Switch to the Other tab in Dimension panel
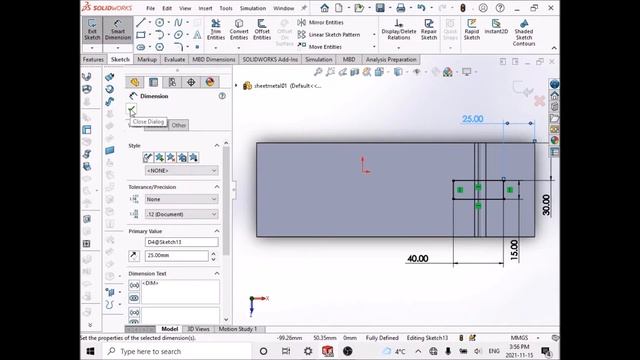The height and width of the screenshot is (360, 640). 178,125
